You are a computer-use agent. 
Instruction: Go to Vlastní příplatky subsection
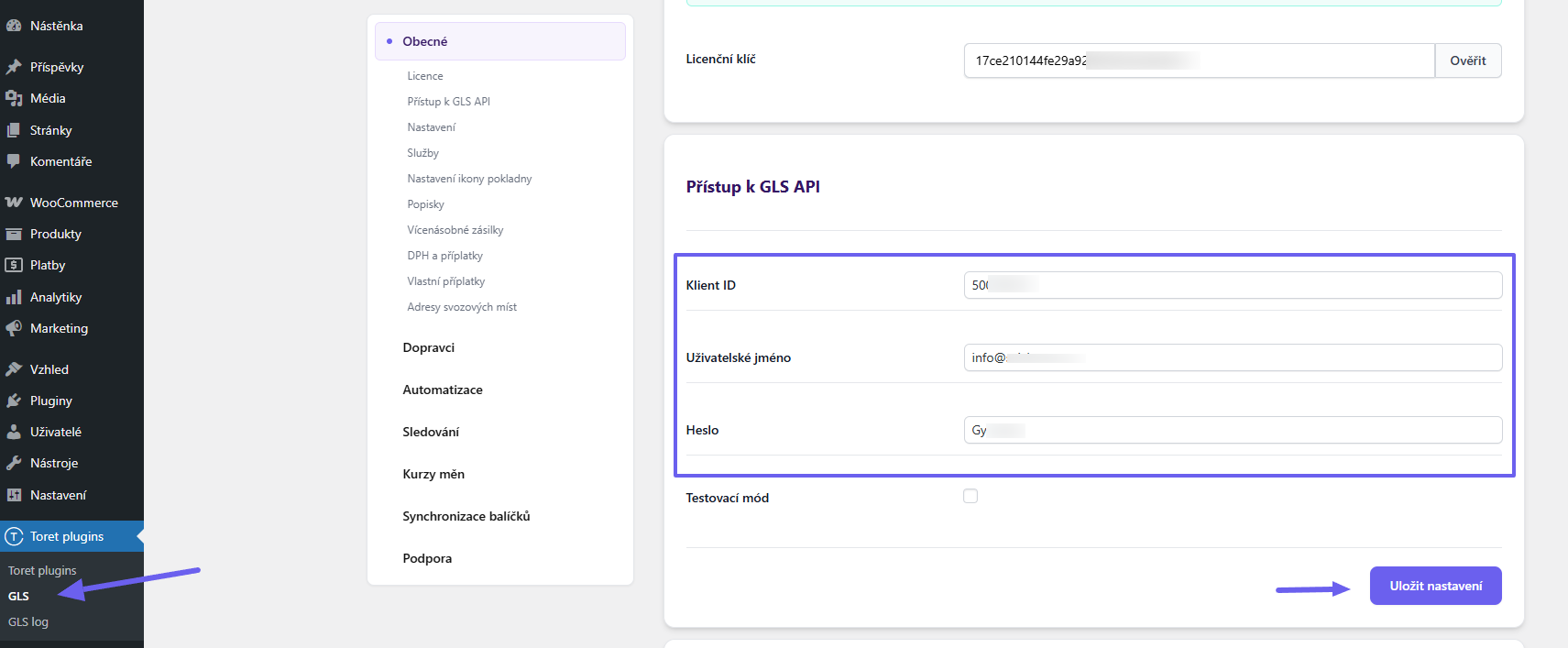[x=446, y=281]
